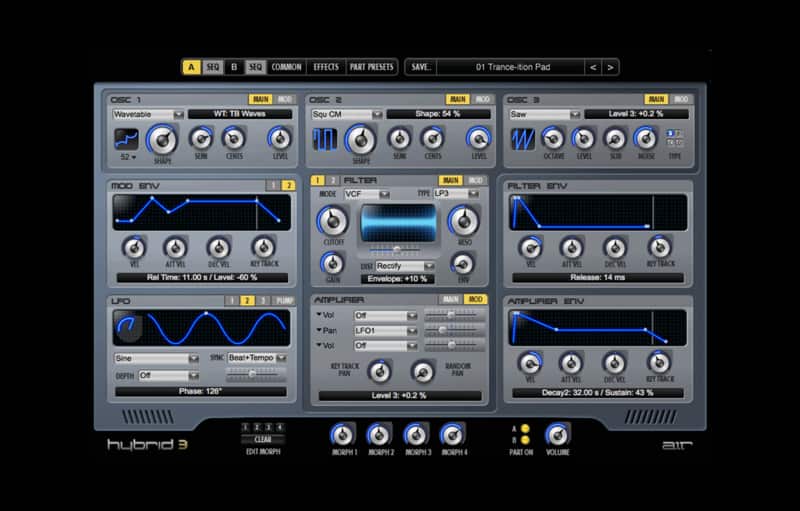This screenshot has width=800, height=511.
Task: Open the EFFECTS tab
Action: point(326,67)
